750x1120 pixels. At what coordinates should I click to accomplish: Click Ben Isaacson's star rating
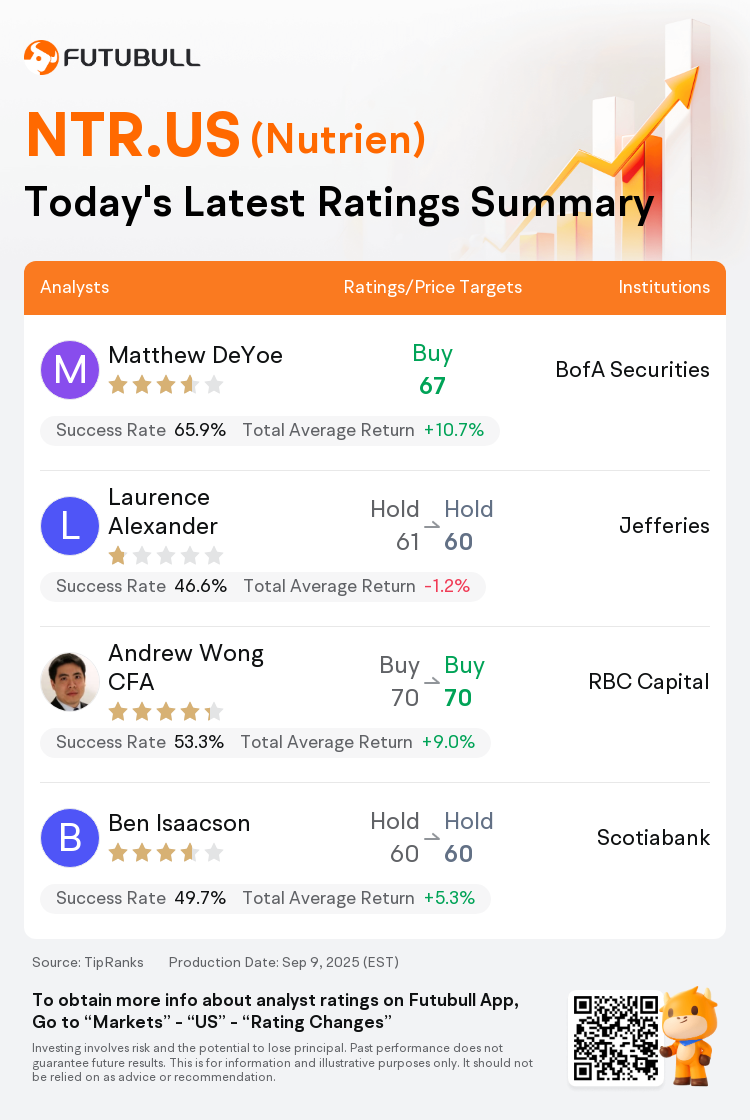point(166,852)
